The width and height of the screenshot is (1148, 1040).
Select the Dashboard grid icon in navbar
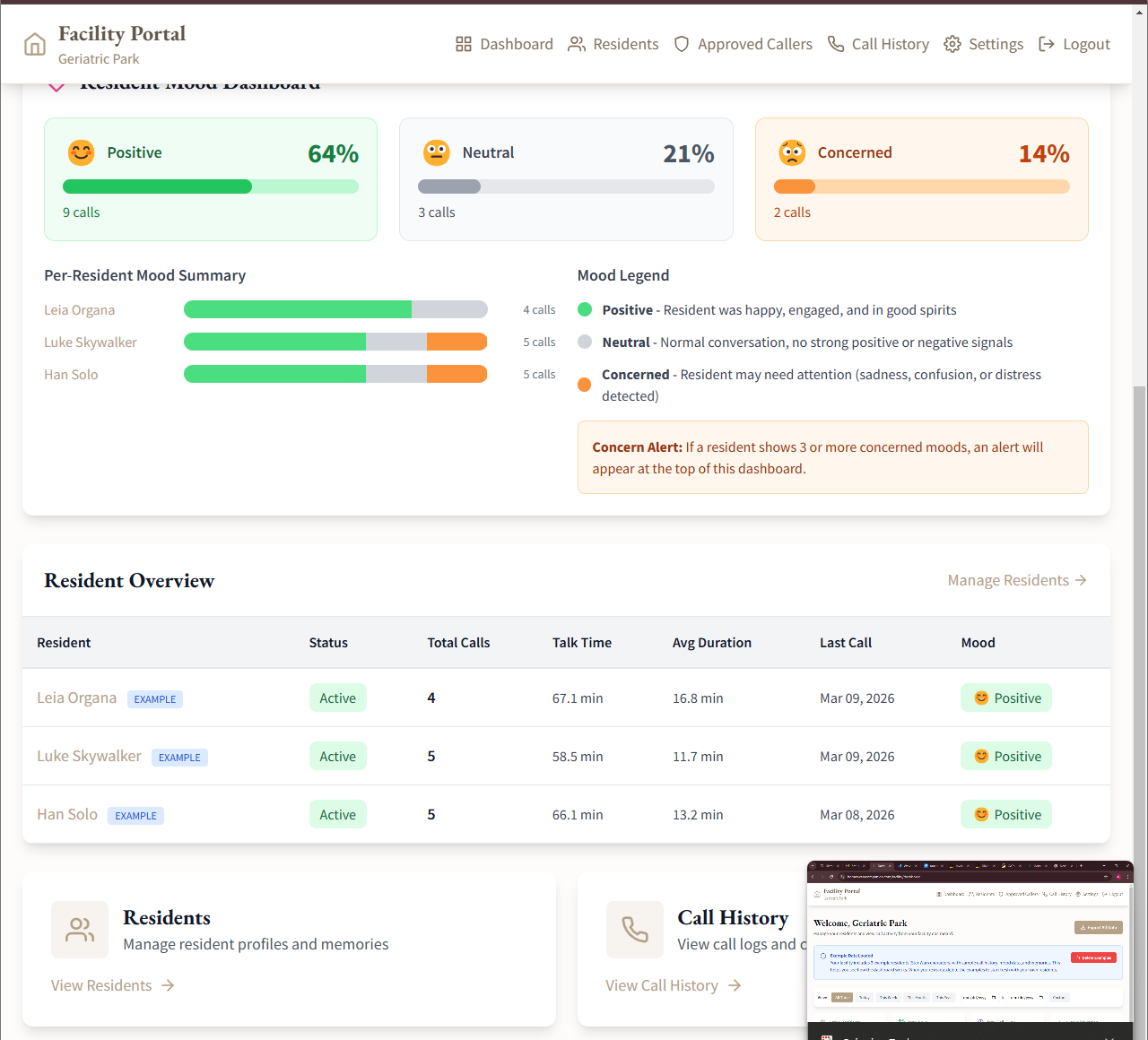tap(464, 43)
